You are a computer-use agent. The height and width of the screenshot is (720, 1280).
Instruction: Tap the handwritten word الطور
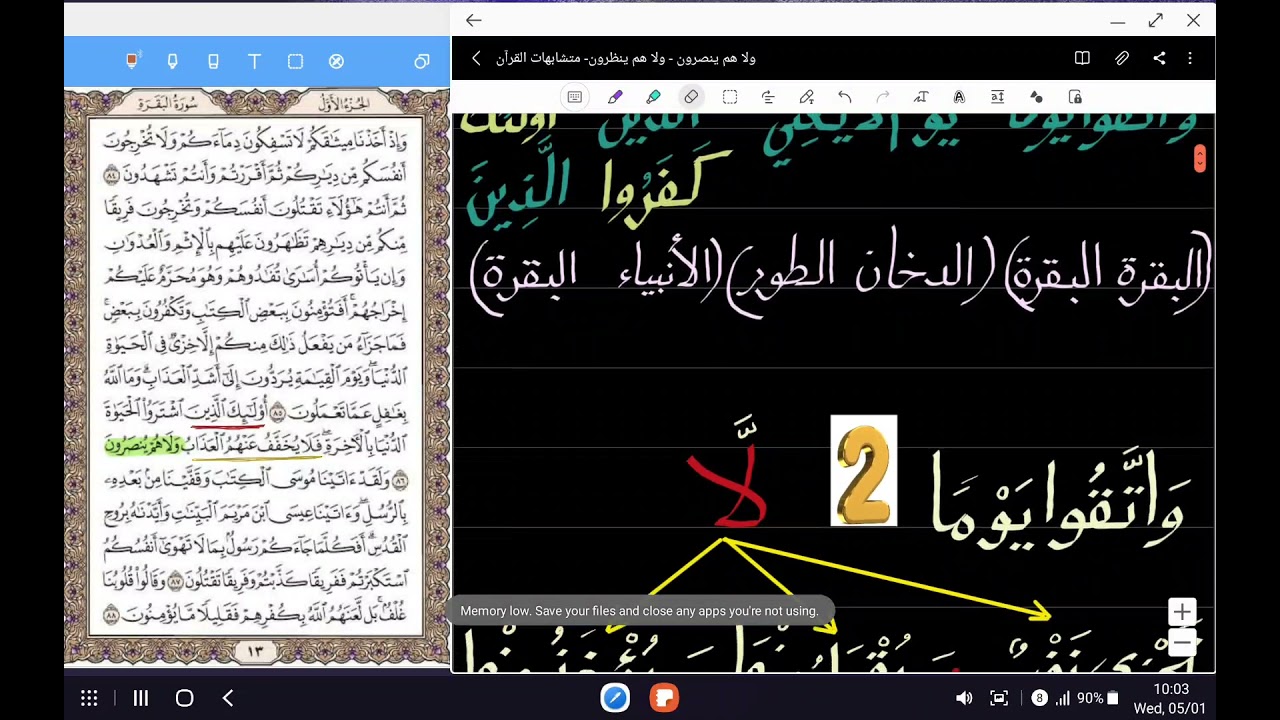pos(790,272)
